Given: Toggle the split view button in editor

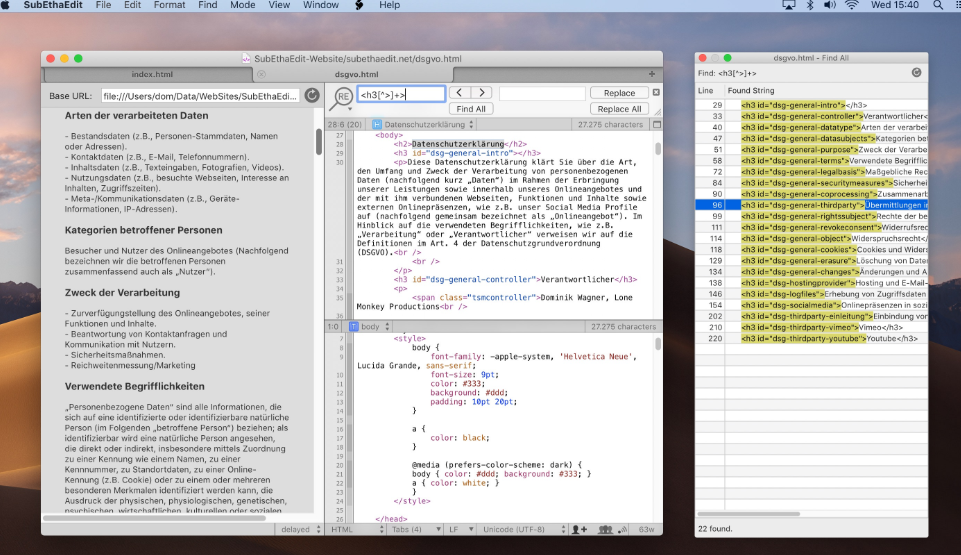Looking at the screenshot, I should coord(656,125).
